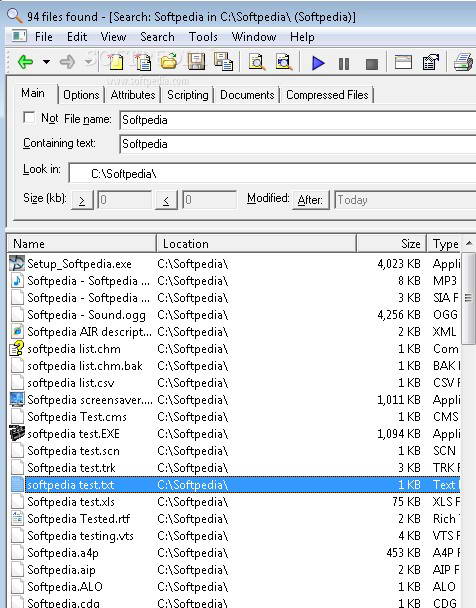Screen dimensions: 476x608
Task: Sort results by Size column header
Action: point(391,244)
